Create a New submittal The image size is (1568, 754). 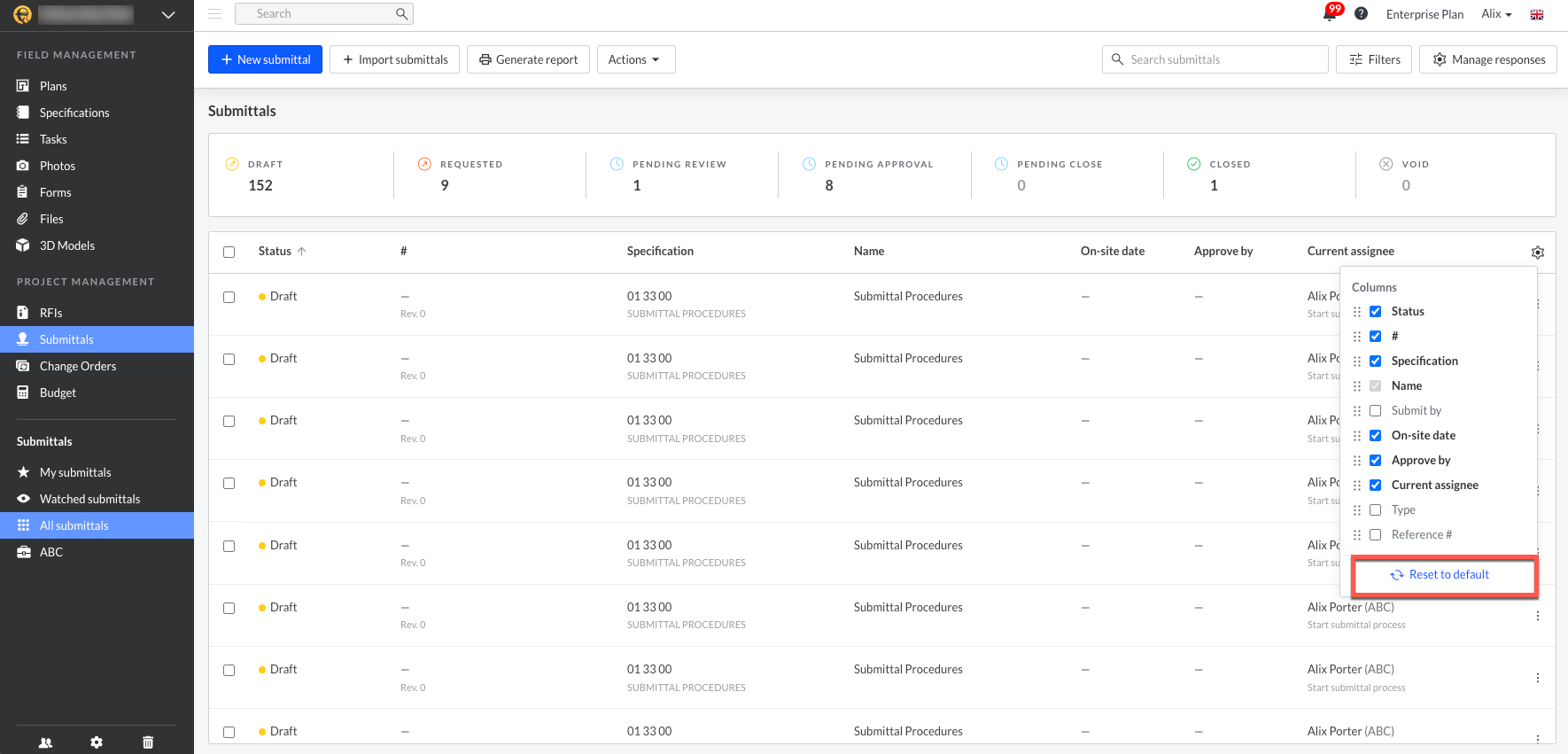pos(265,59)
